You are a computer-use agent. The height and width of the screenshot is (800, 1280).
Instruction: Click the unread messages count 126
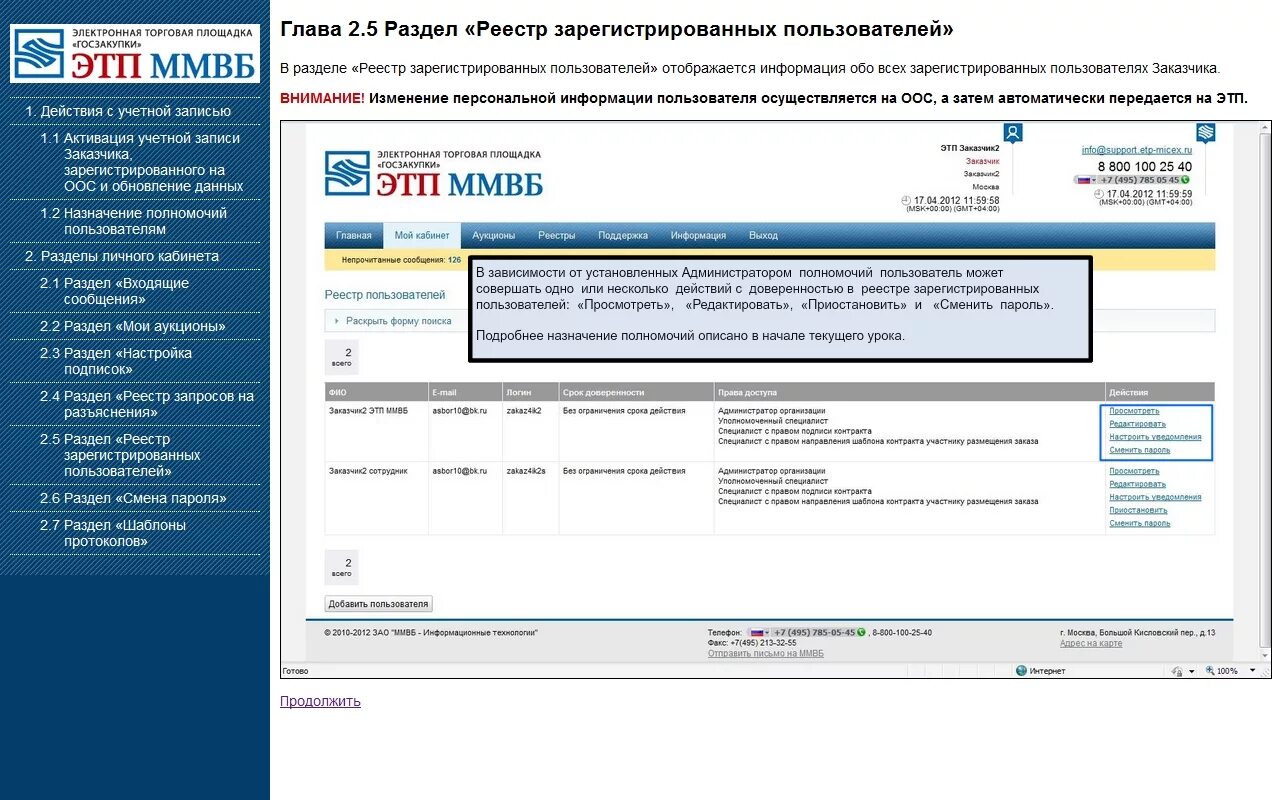tap(454, 260)
